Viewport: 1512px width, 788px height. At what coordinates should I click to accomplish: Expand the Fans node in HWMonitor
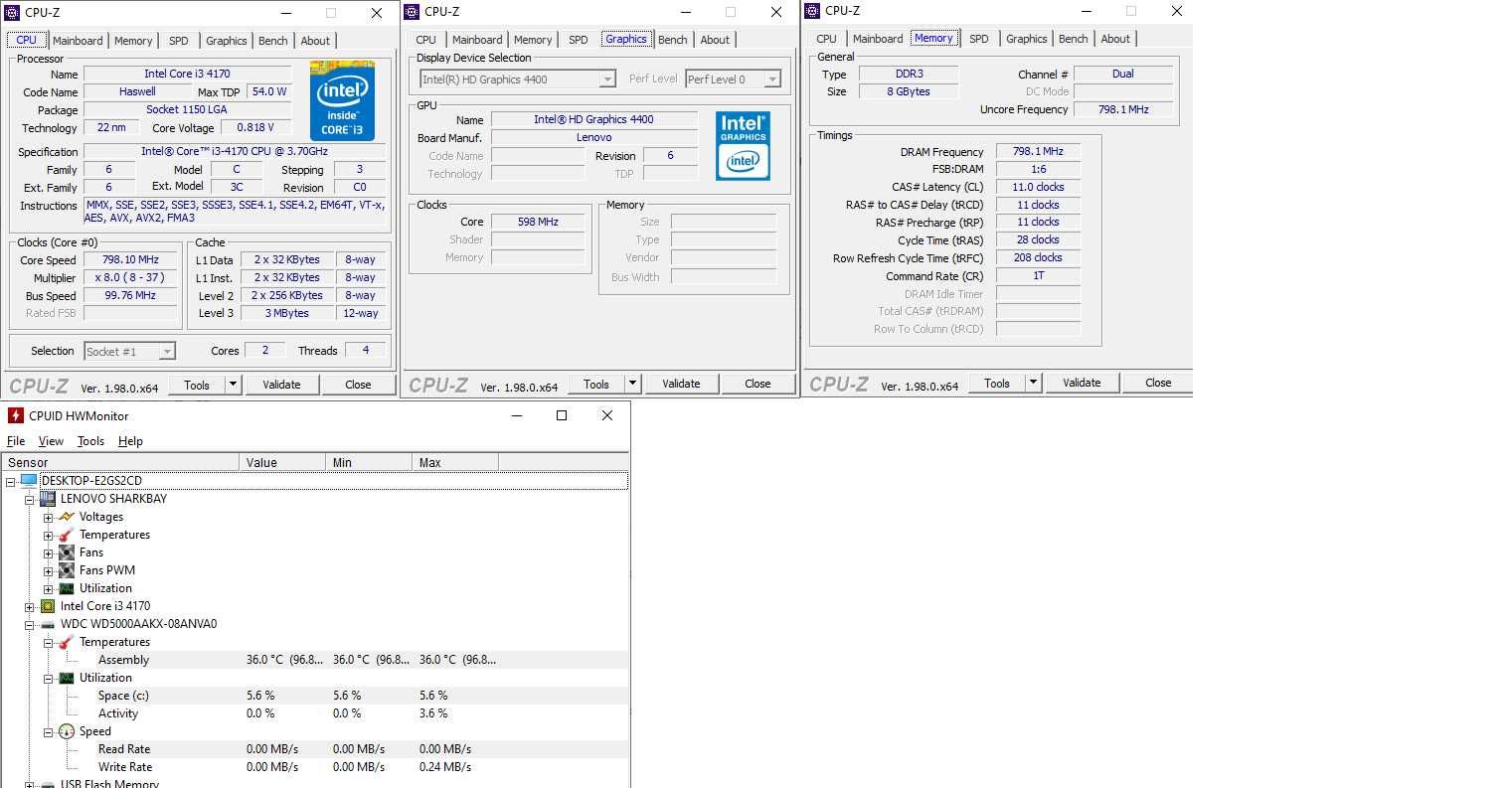click(48, 552)
